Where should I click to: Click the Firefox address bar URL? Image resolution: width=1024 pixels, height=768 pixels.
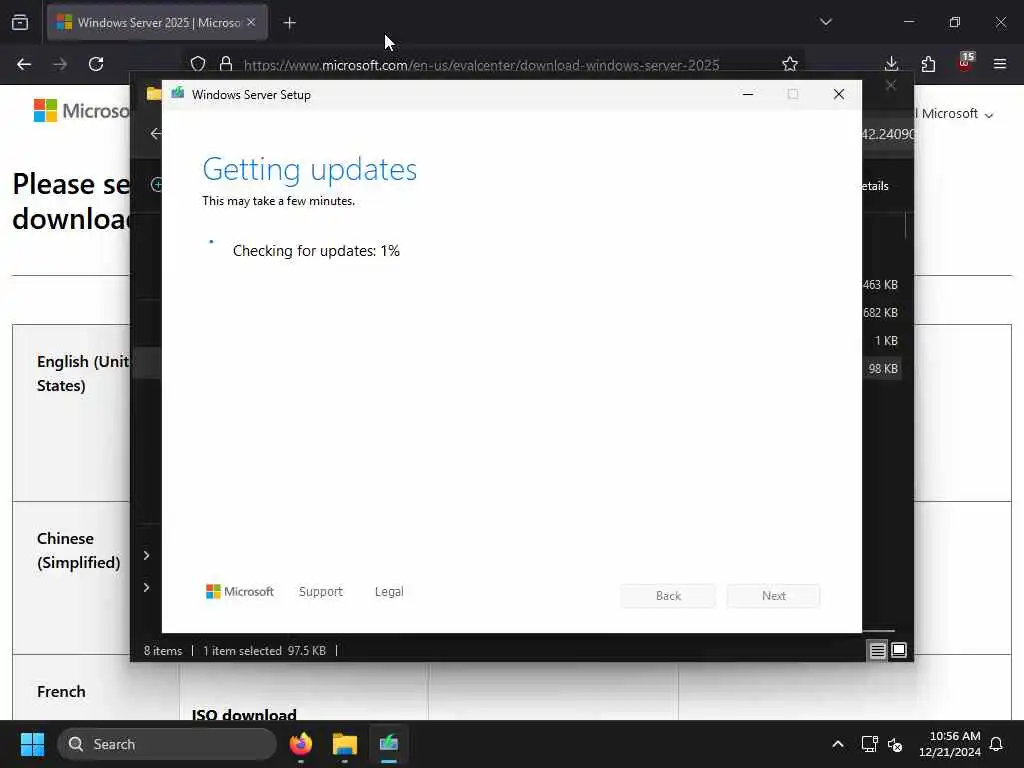[481, 65]
